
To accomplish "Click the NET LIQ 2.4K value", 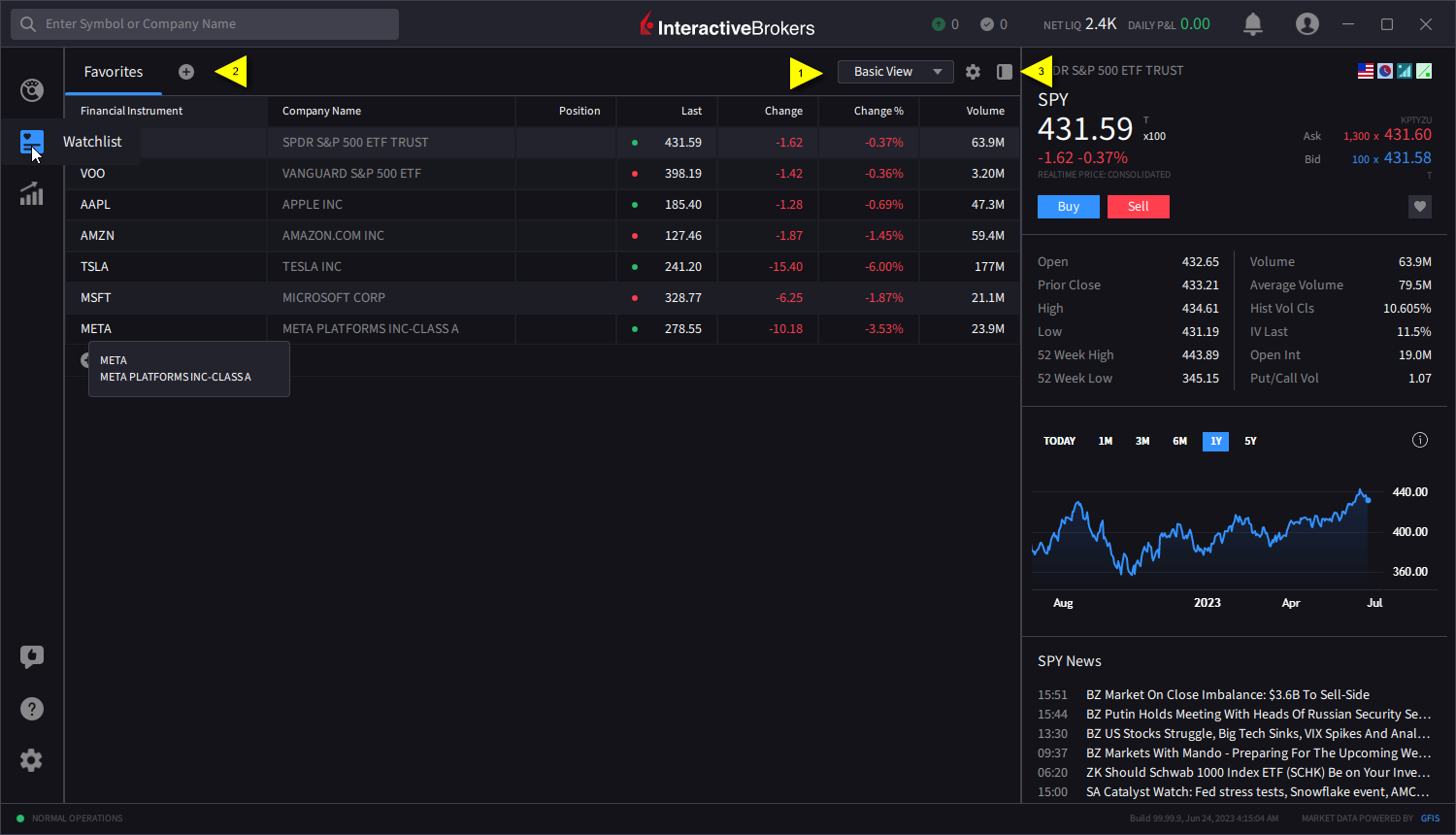I will pos(1101,23).
